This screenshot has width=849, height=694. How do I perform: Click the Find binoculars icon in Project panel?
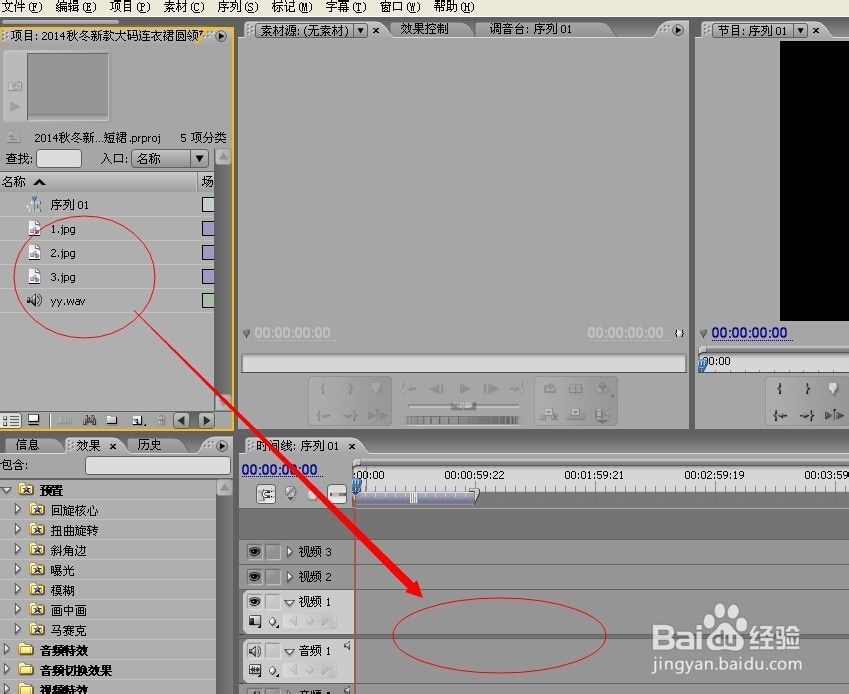pyautogui.click(x=89, y=420)
